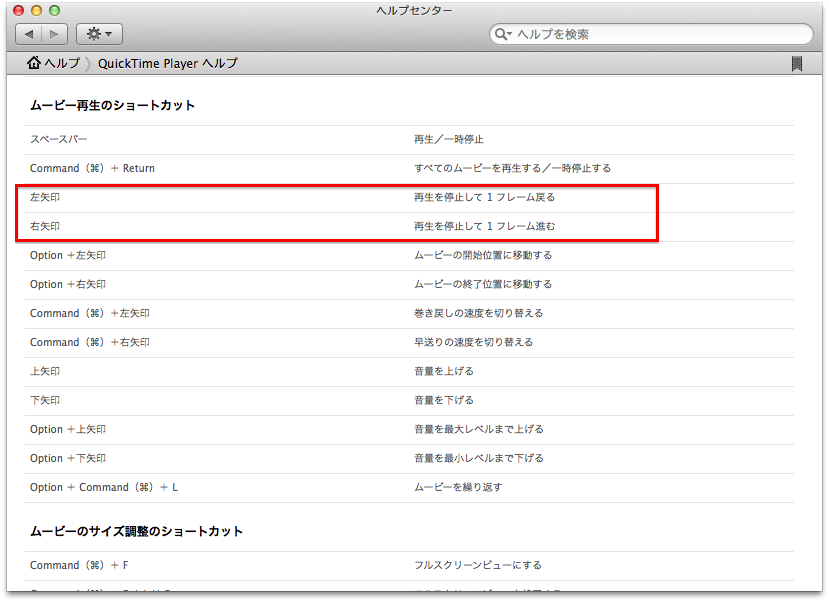Click the ヘルプセンター window title
Viewport: 829px width, 602px height.
(x=414, y=11)
